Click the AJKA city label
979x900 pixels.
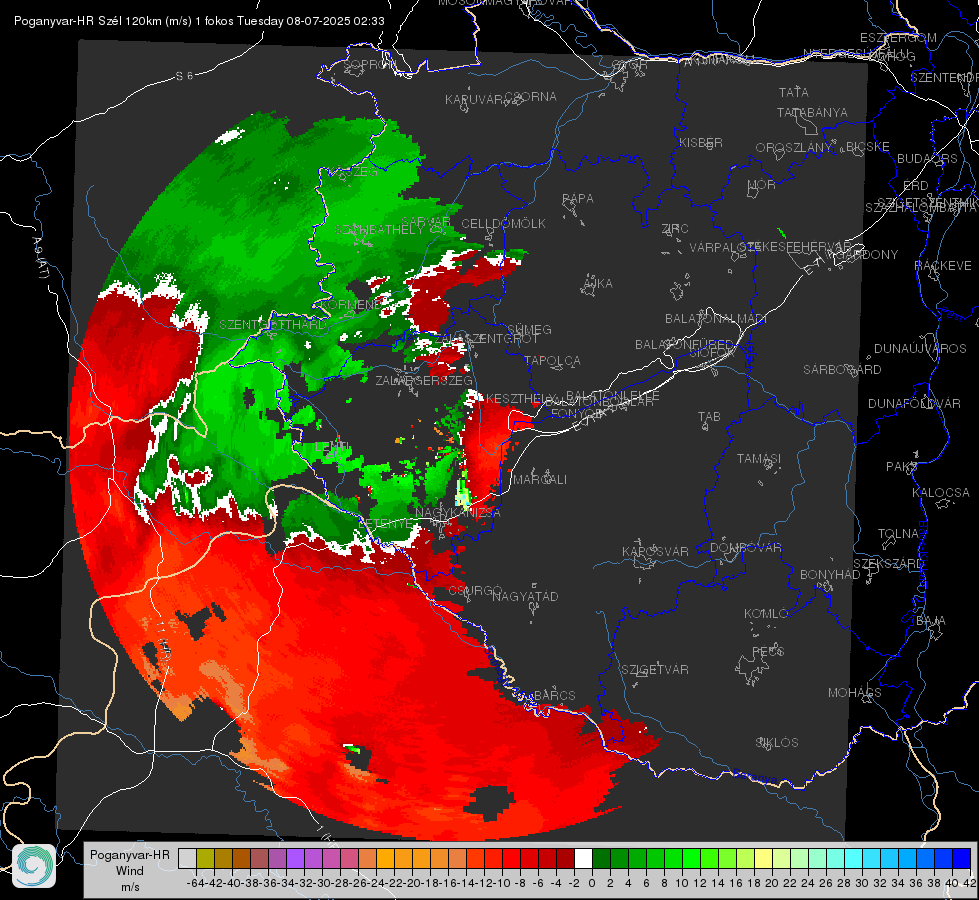click(598, 284)
